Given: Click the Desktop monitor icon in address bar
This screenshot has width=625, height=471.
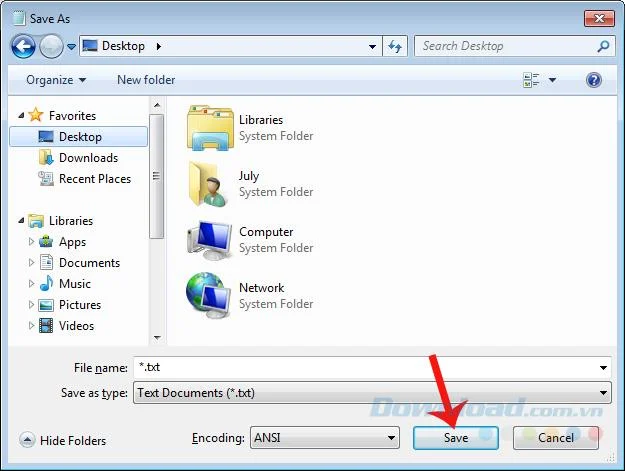Looking at the screenshot, I should click(x=90, y=46).
